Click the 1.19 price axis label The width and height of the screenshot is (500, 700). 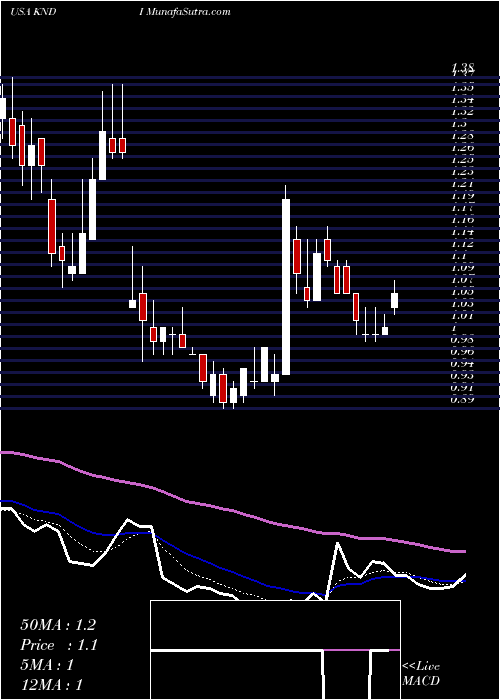462,196
